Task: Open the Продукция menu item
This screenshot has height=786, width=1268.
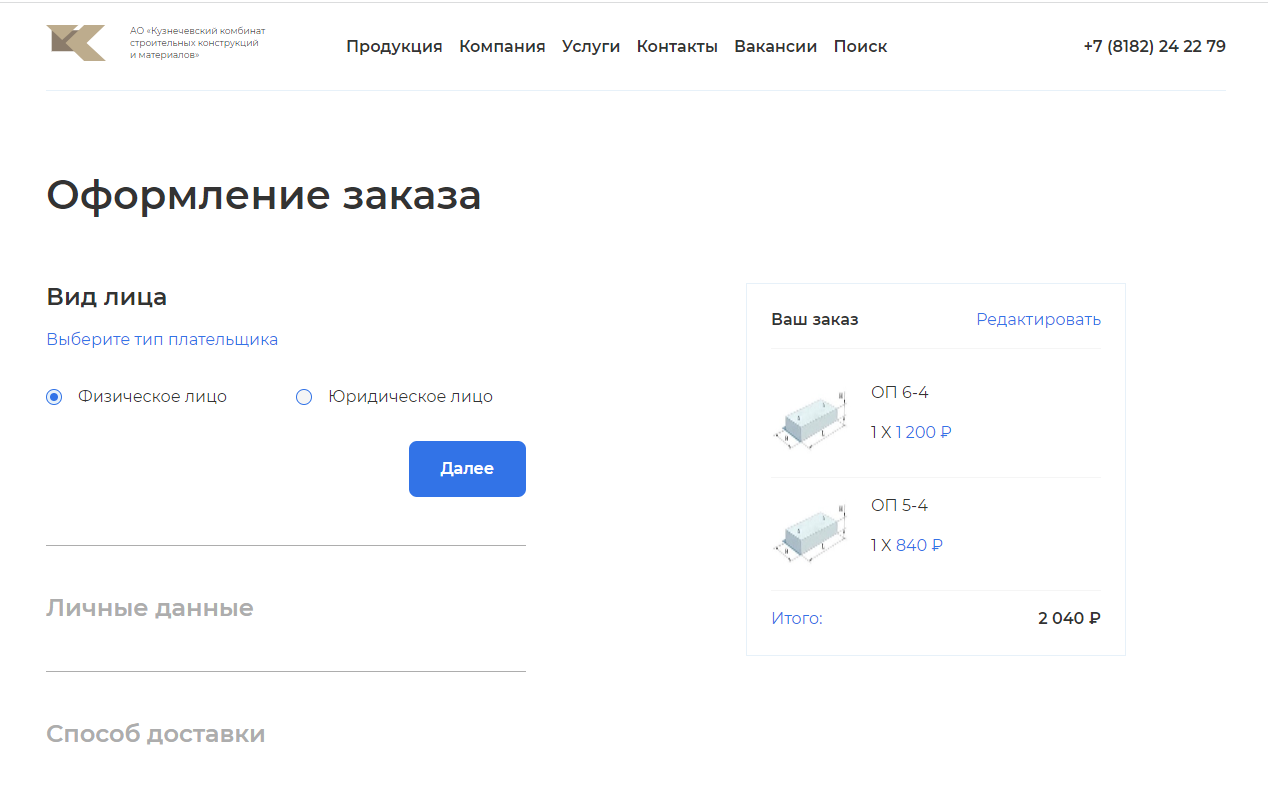Action: [x=394, y=46]
